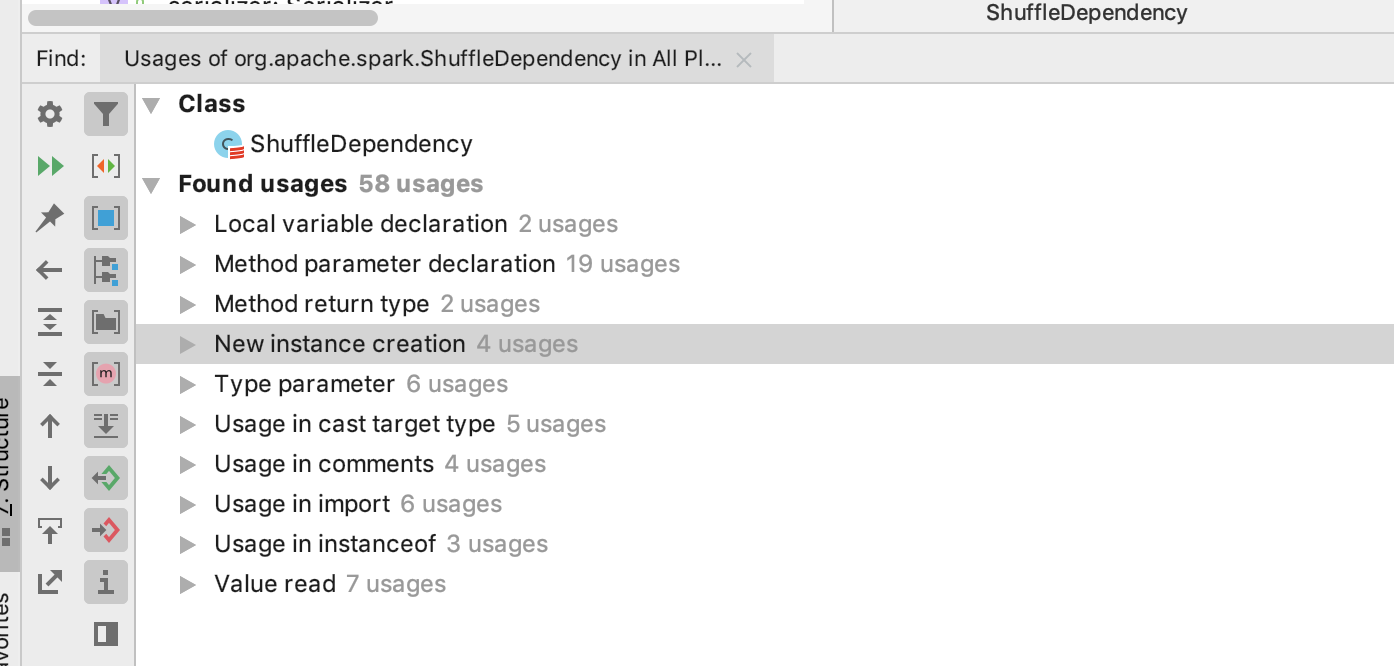This screenshot has width=1394, height=666.
Task: Toggle the funnel filter button
Action: (x=106, y=114)
